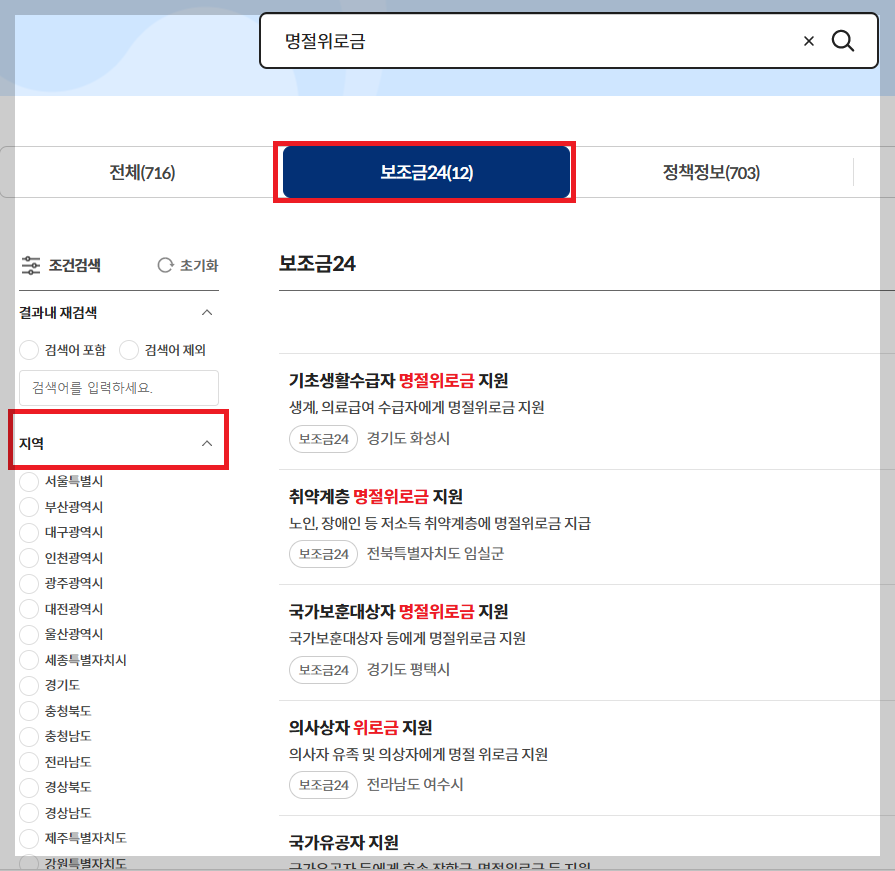Switch to the 전체(716) tab

pyautogui.click(x=141, y=171)
